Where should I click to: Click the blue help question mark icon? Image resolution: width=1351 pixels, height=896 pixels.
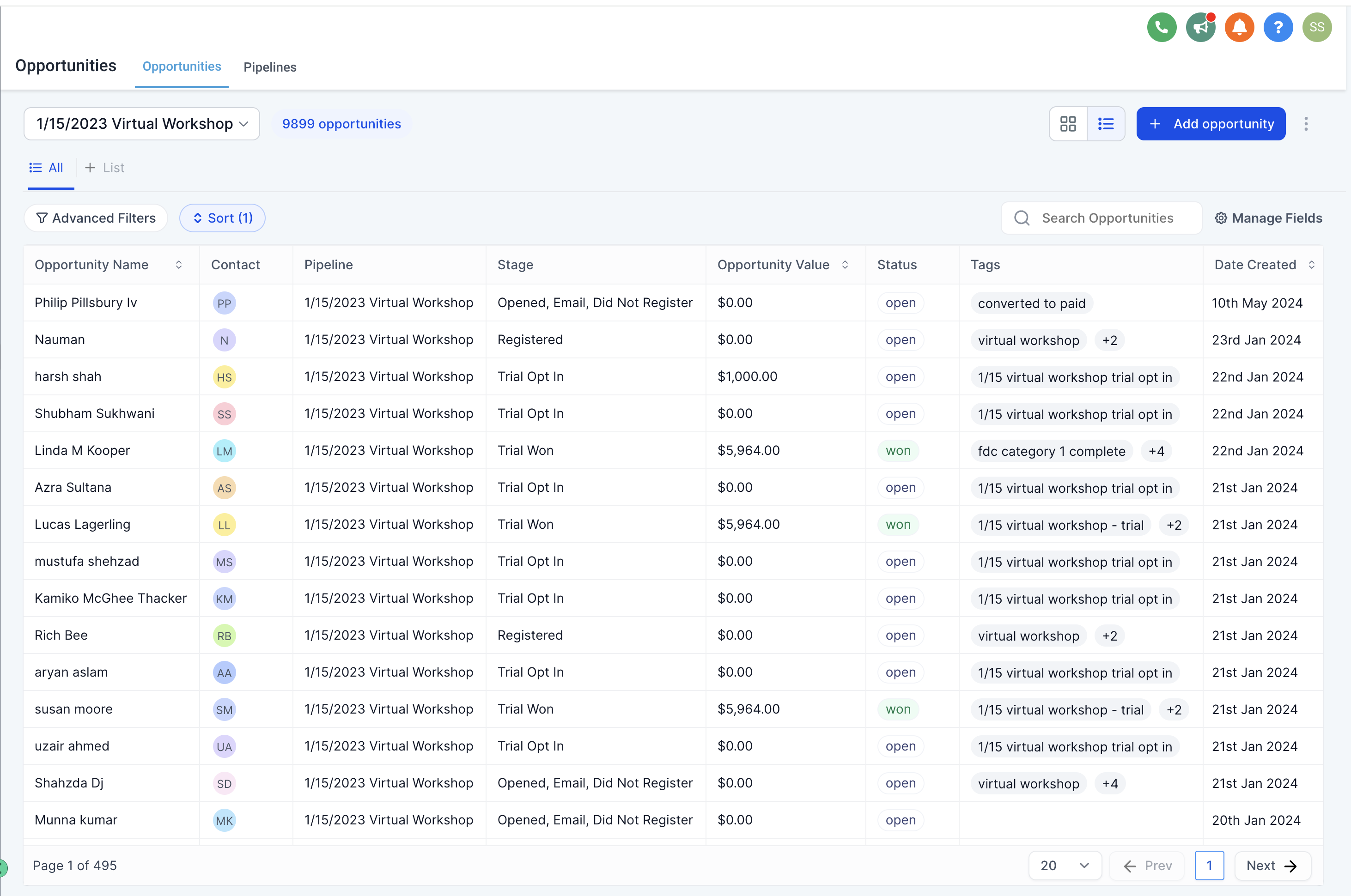[1278, 27]
